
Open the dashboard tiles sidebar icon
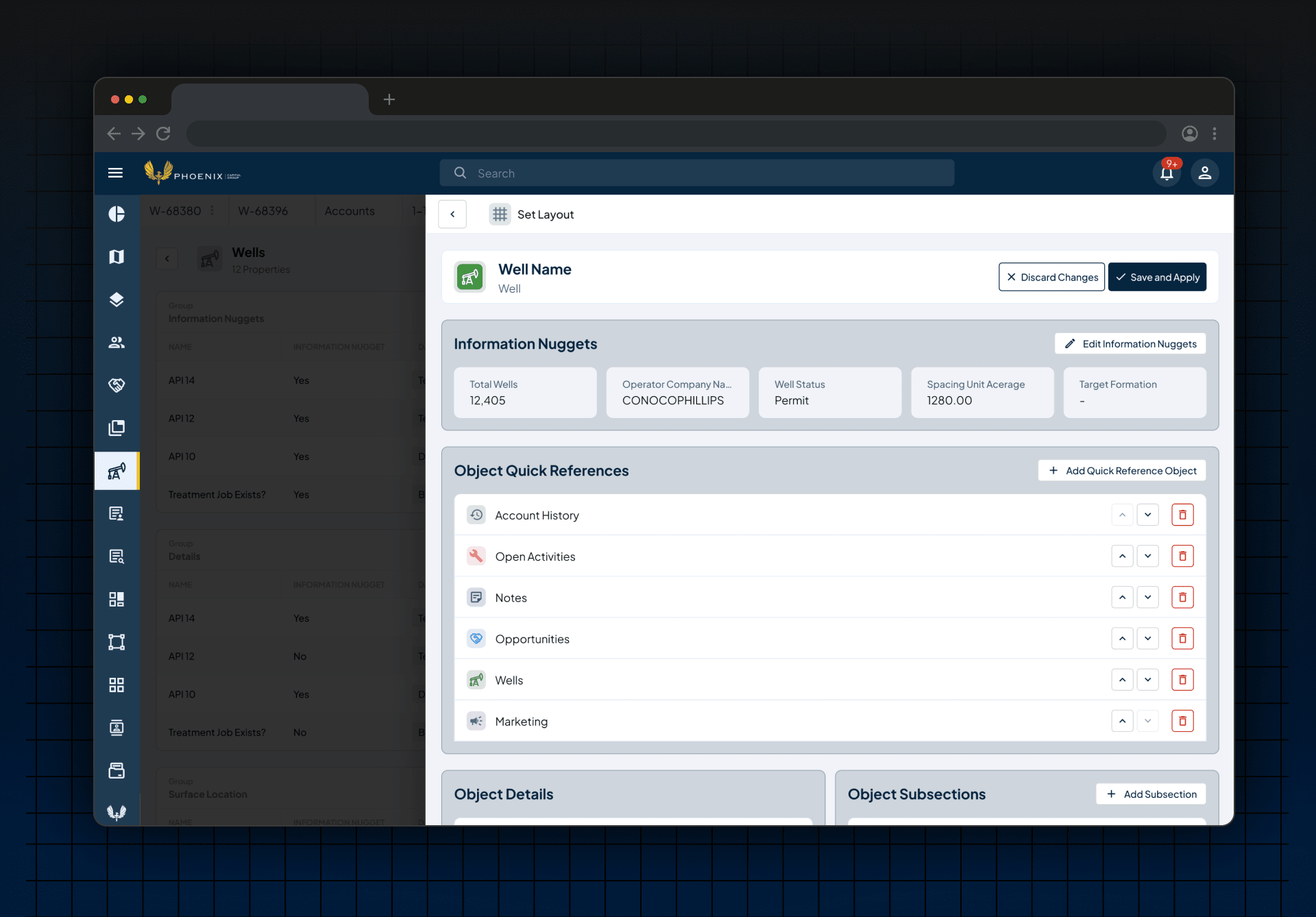pyautogui.click(x=117, y=599)
